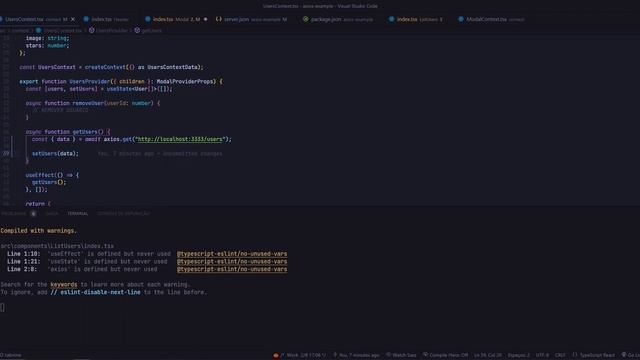Click UsersContext.tsx file in breadcrumb
Viewport: 640px width, 360px height.
click(62, 31)
